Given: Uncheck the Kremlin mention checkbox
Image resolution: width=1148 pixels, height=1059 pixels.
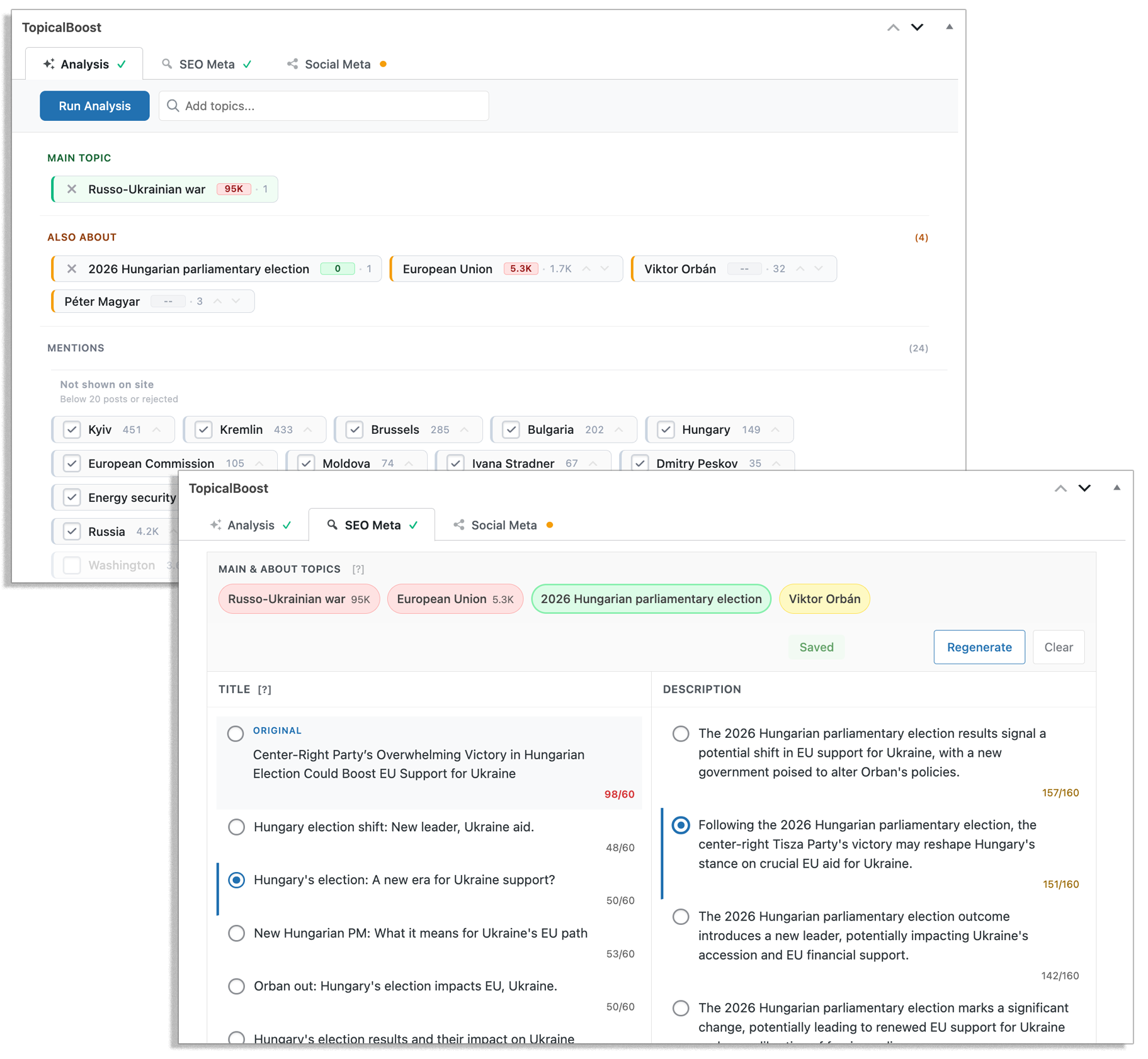Looking at the screenshot, I should pos(203,429).
